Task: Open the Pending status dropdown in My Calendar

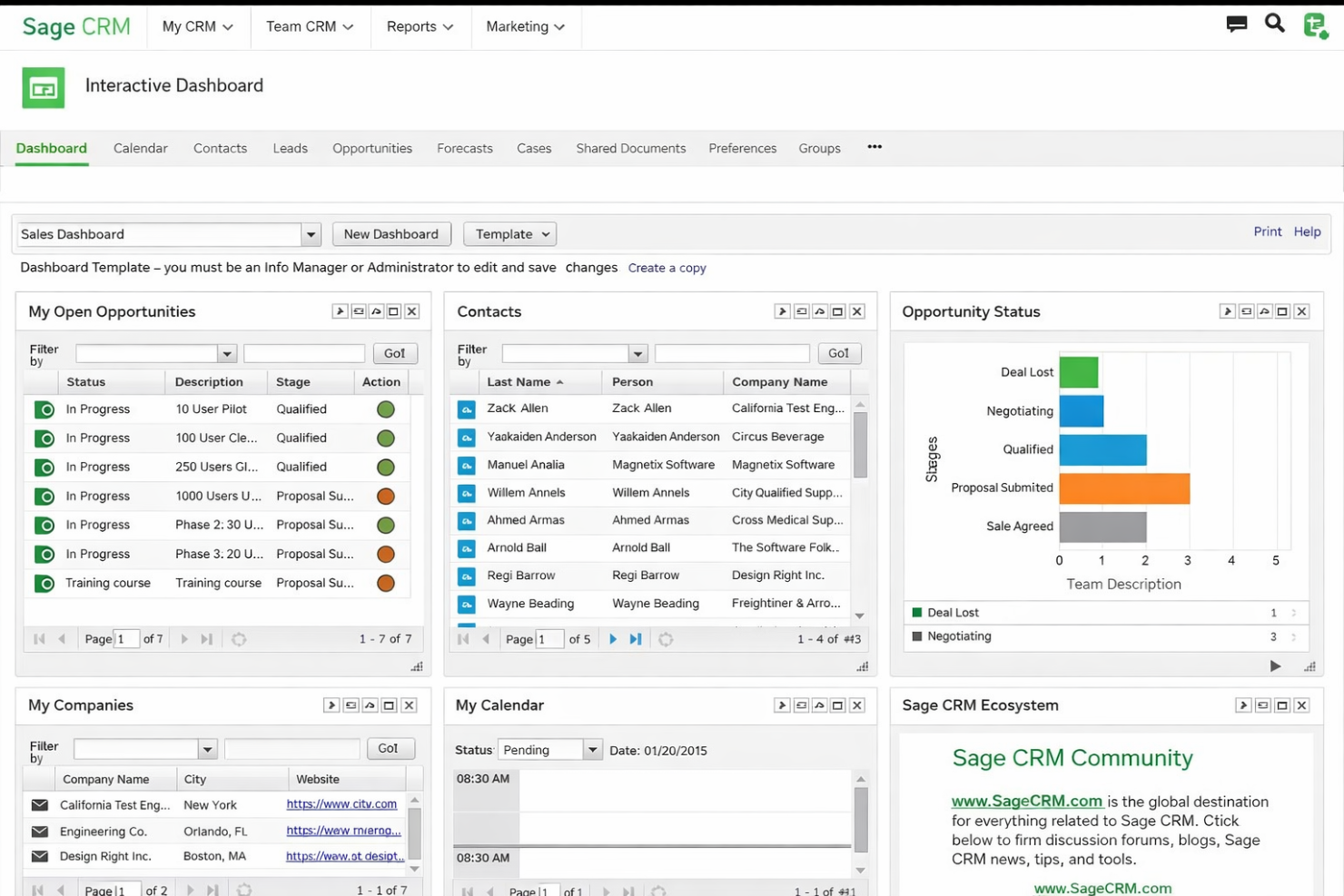Action: click(592, 749)
